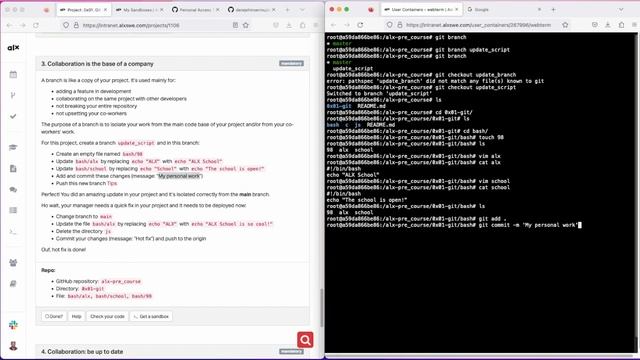The width and height of the screenshot is (640, 360).
Task: Open the checkmark icon in ALX sidebar
Action: (x=13, y=116)
